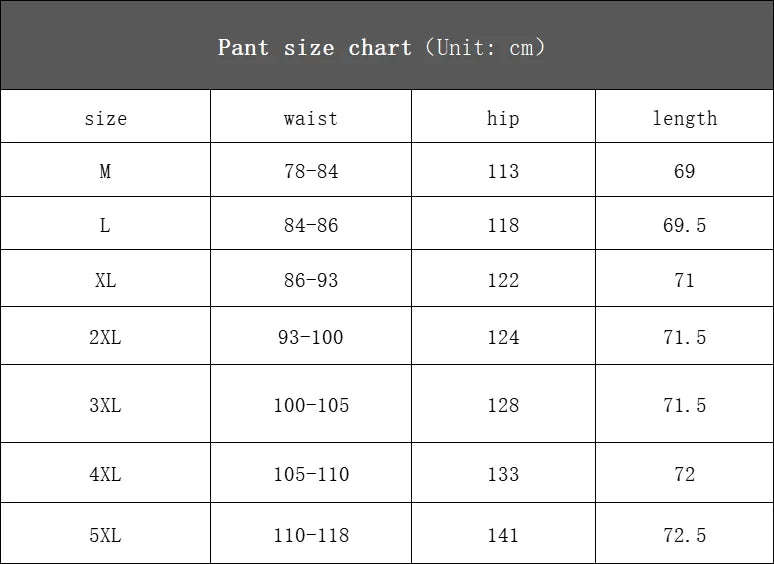Select the "size" column header
The image size is (774, 564).
tap(105, 118)
